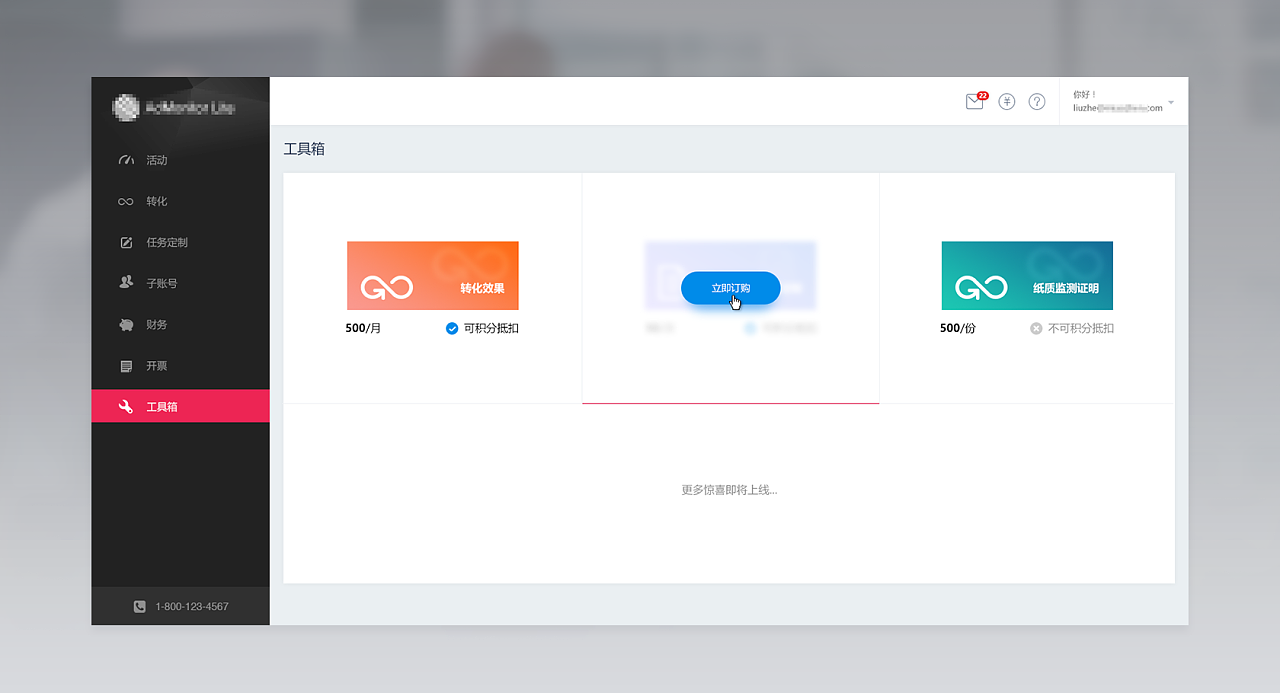Click the phone icon in sidebar footer
The height and width of the screenshot is (693, 1280).
click(x=140, y=606)
